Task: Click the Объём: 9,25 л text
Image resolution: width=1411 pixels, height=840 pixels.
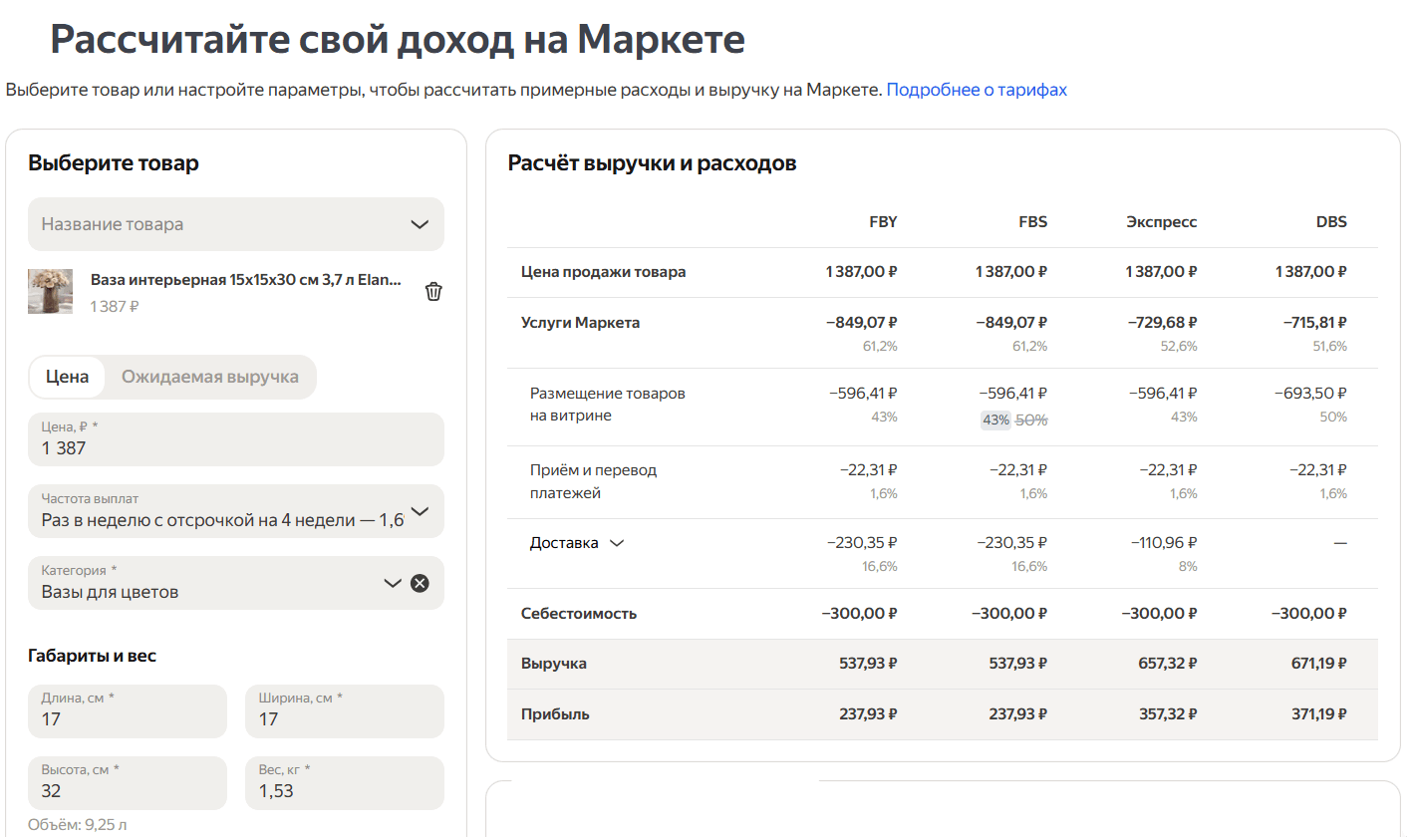Action: click(x=78, y=825)
